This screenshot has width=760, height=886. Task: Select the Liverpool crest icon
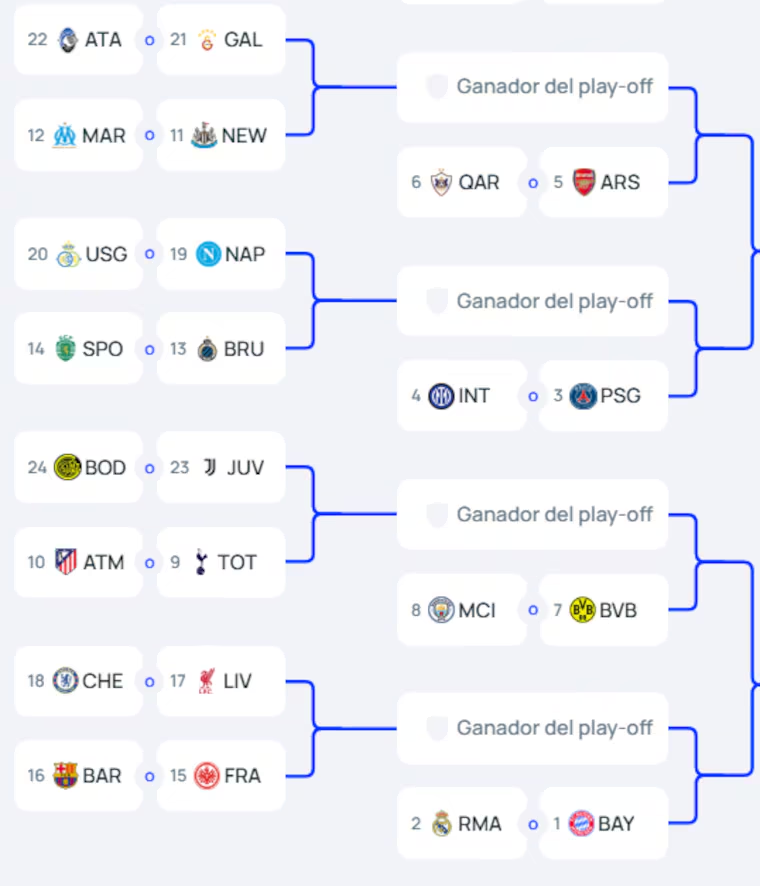click(207, 681)
